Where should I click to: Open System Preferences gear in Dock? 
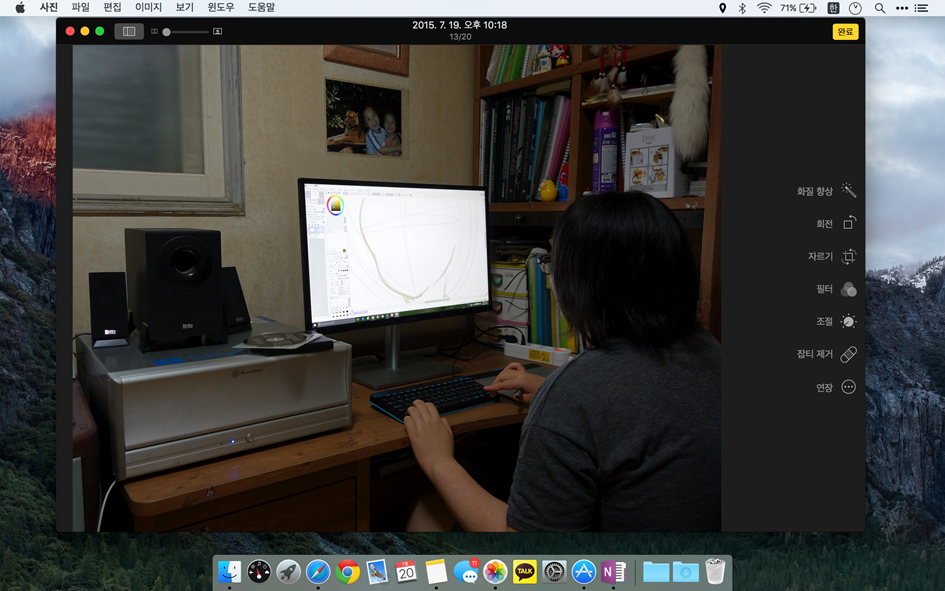coord(554,571)
